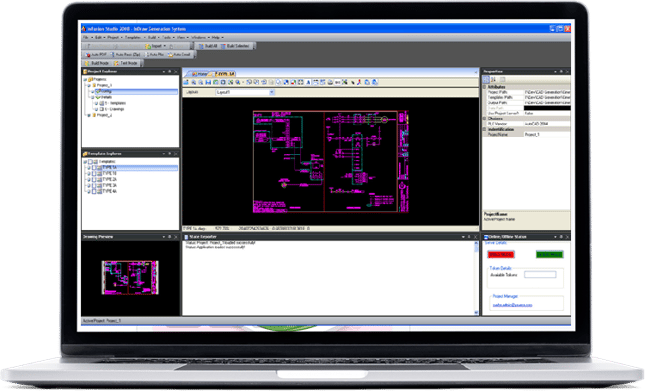Open the Project Manager email link
Screen dimensions: 645x391
[512, 305]
